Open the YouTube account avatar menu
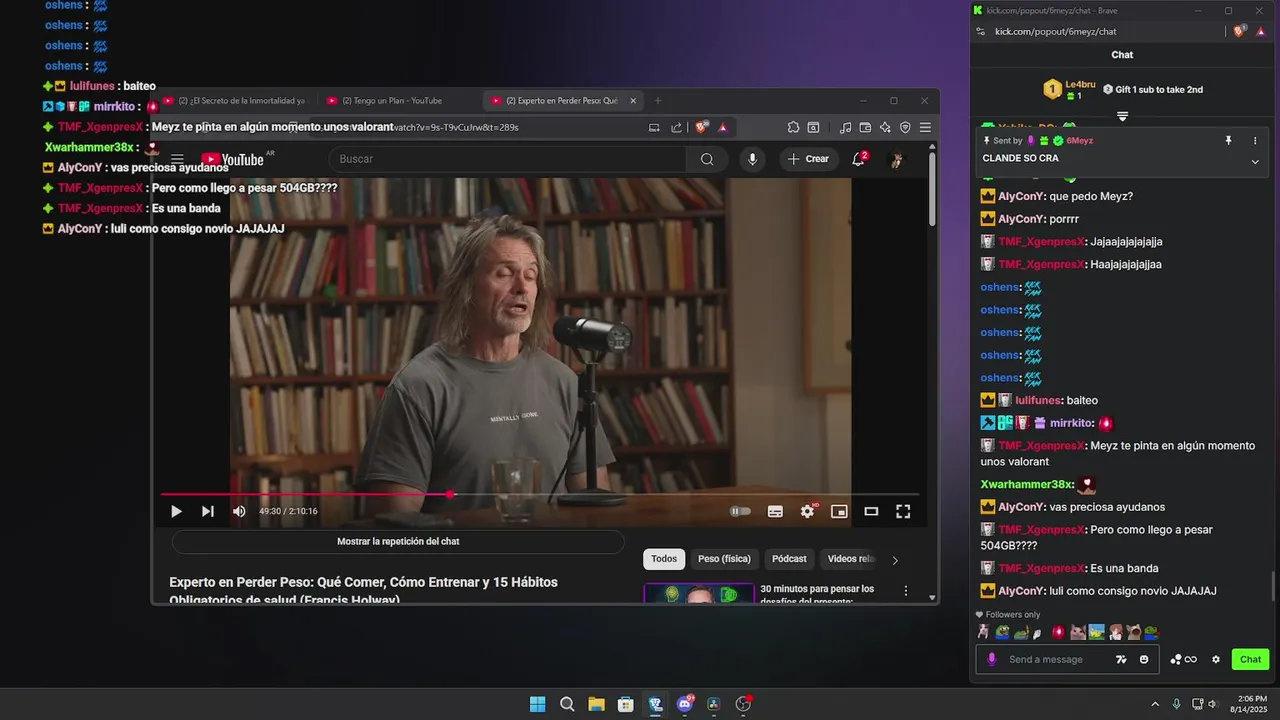Screen dimensions: 1280x720 pyautogui.click(x=897, y=159)
